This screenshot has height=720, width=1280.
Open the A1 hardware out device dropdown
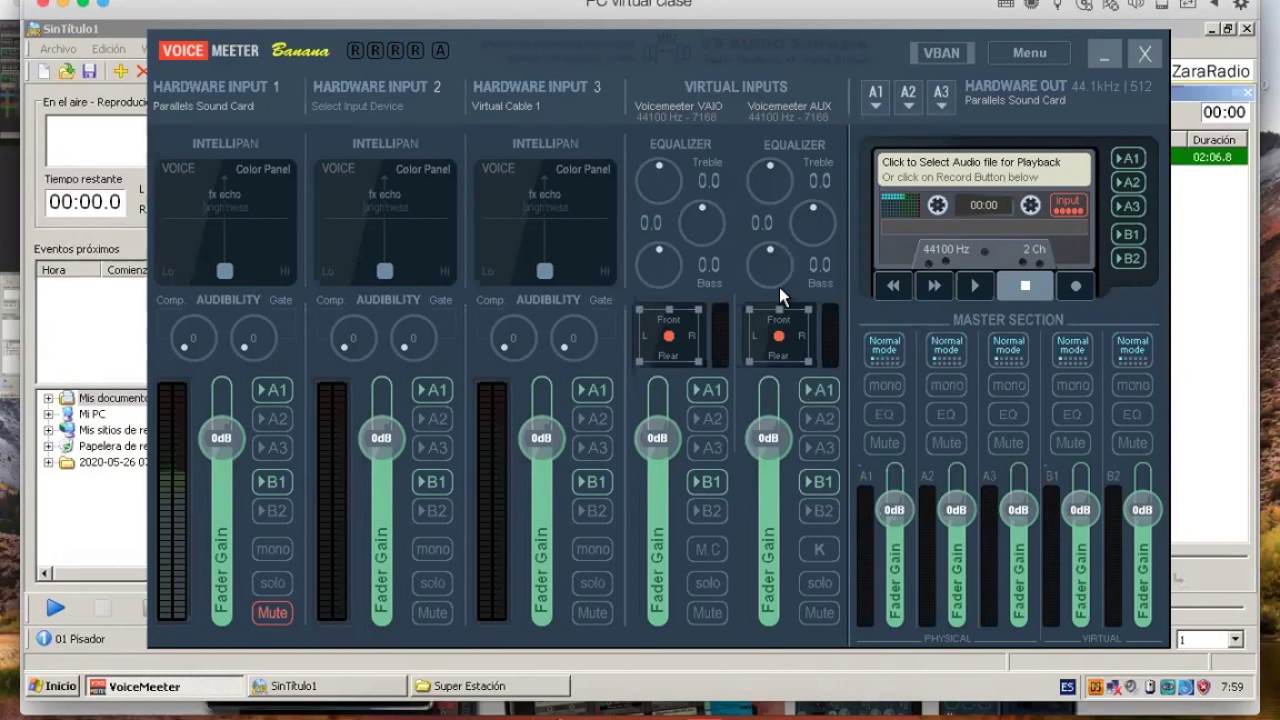(876, 97)
